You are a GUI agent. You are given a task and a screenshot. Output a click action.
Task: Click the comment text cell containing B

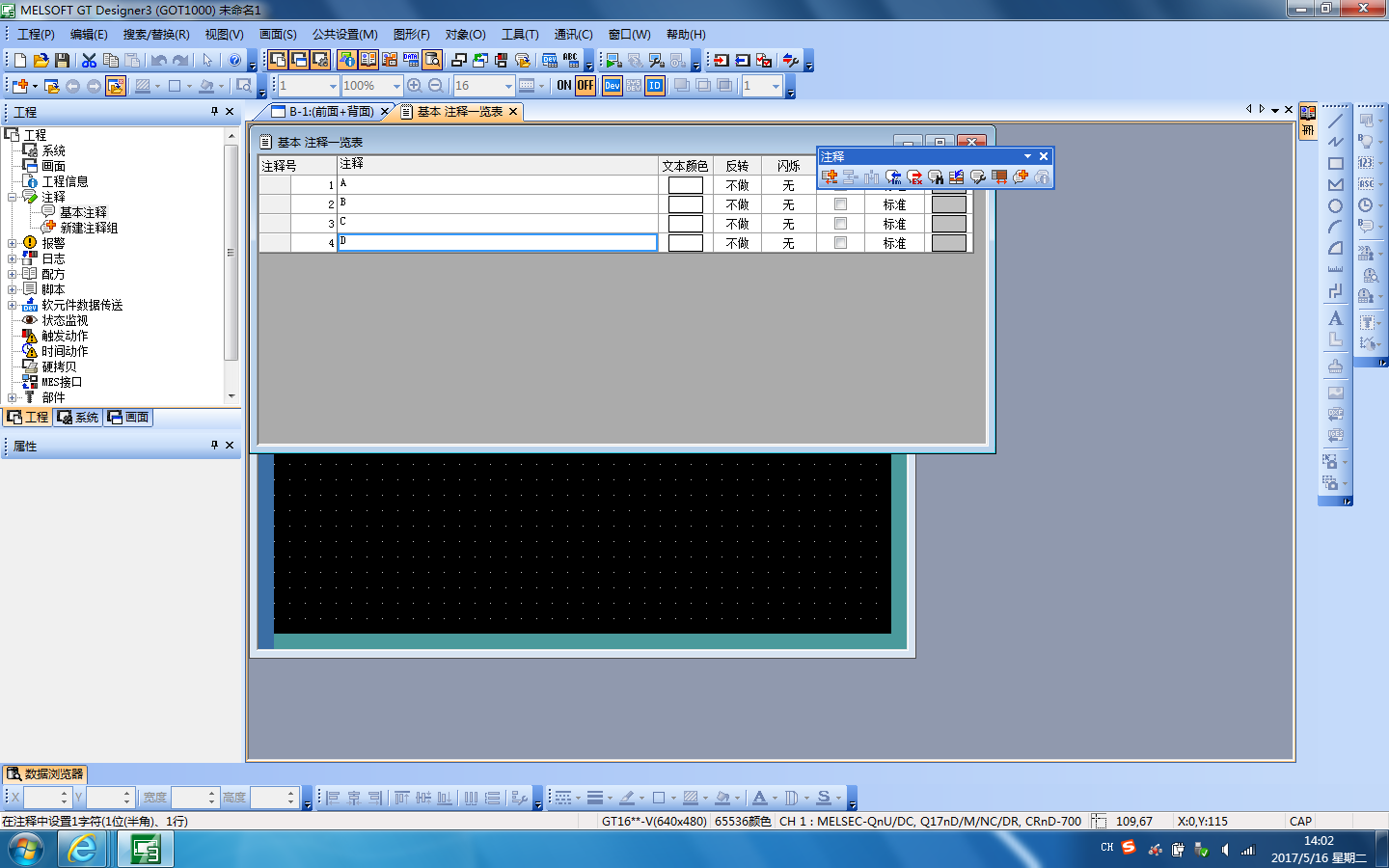tap(497, 204)
